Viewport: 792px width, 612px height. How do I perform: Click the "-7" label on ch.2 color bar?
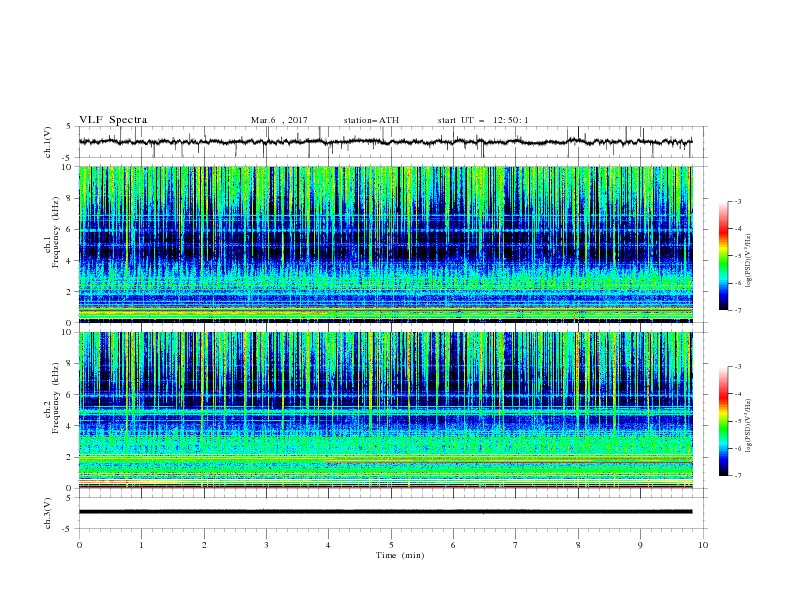coord(737,476)
